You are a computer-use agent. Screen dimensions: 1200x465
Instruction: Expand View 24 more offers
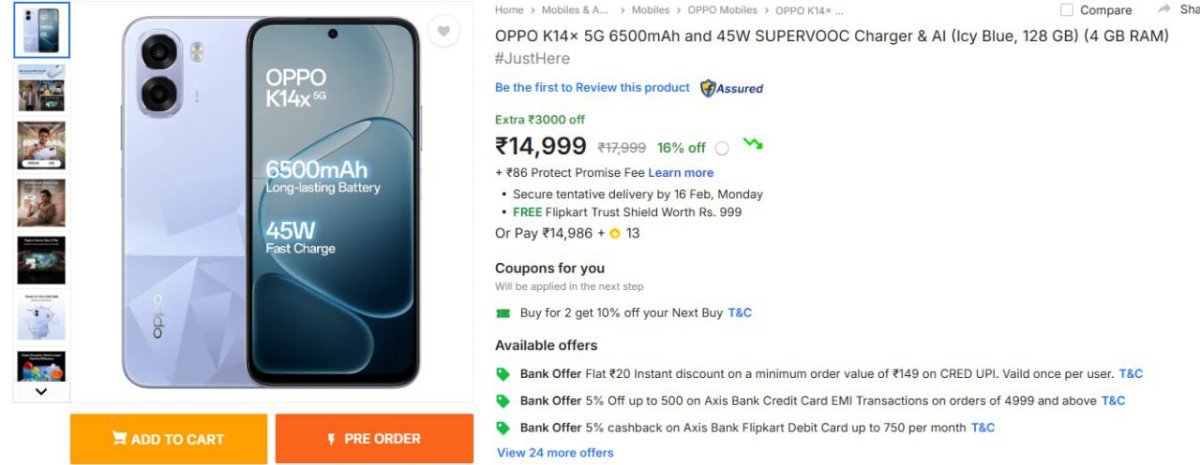[555, 453]
